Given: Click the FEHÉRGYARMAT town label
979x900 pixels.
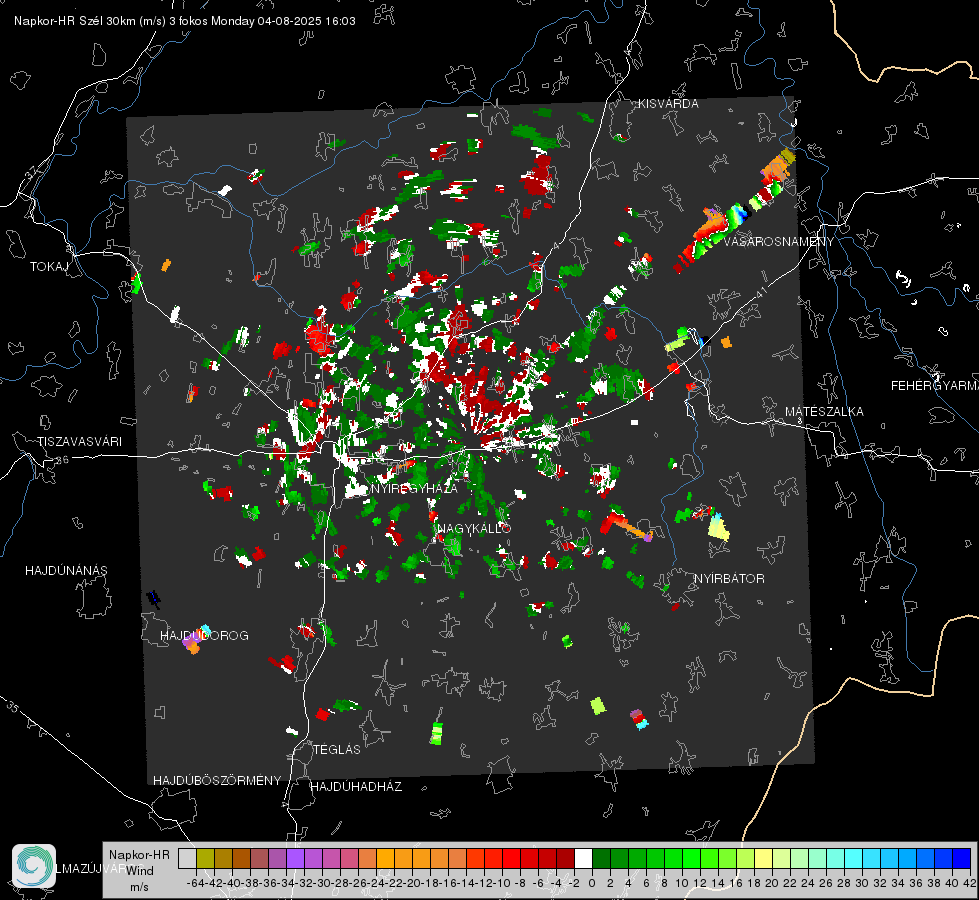Looking at the screenshot, I should tap(935, 386).
